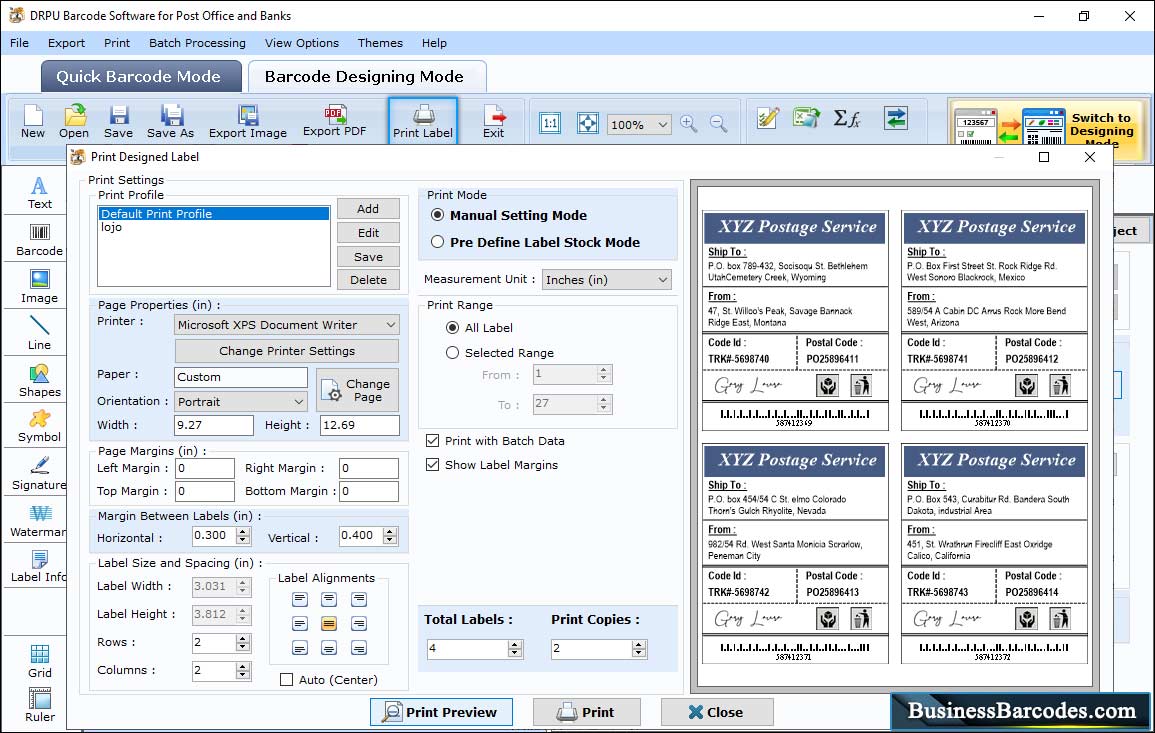Screen dimensions: 1155x733
Task: Adjust the Vertical margin stepper arrows
Action: [390, 536]
